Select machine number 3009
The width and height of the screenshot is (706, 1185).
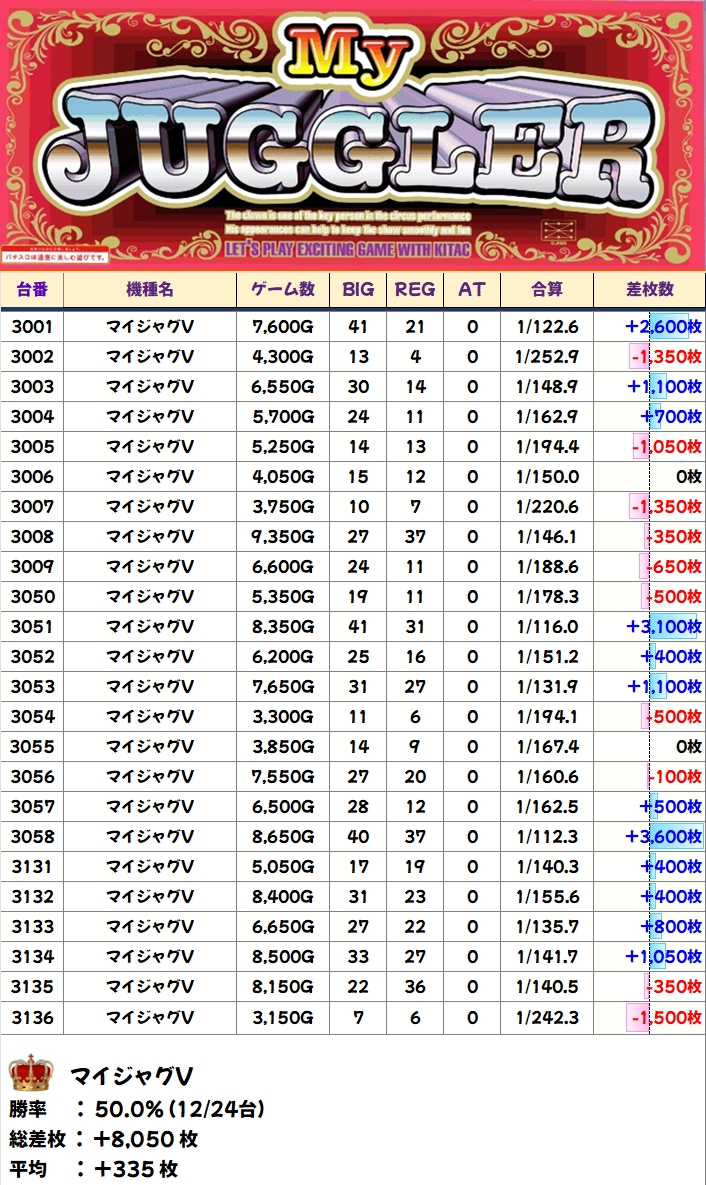coord(32,567)
